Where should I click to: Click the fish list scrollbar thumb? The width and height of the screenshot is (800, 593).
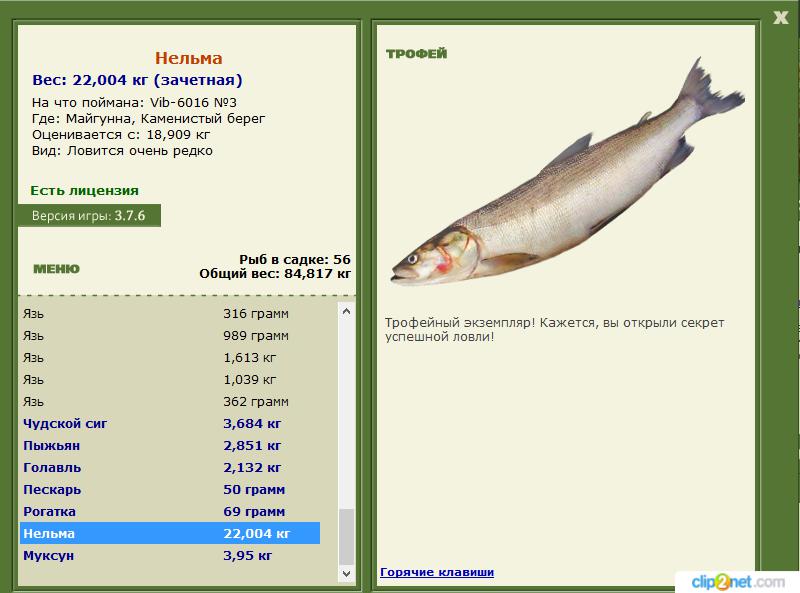[346, 536]
